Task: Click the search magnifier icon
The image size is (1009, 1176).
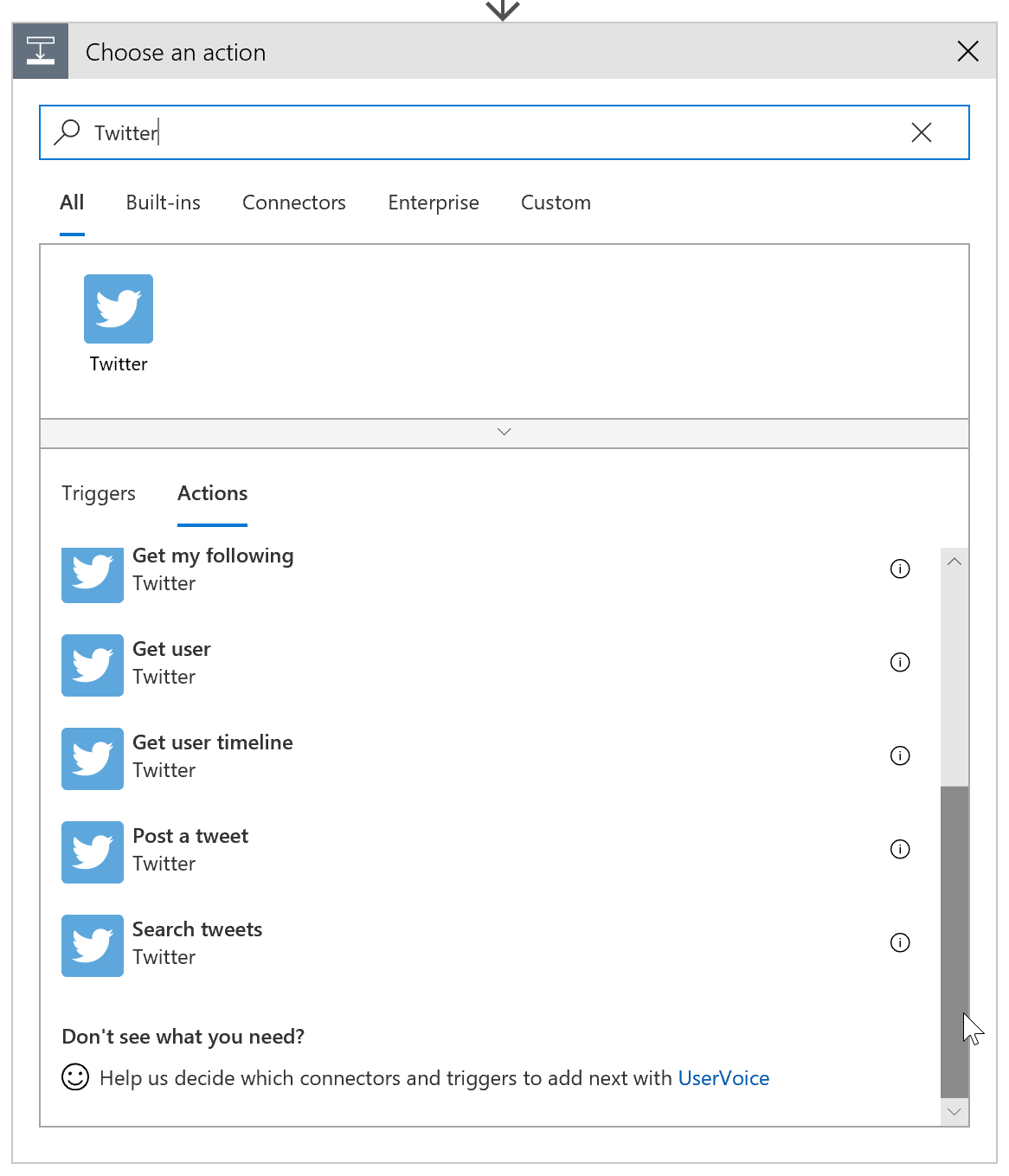Action: [67, 132]
